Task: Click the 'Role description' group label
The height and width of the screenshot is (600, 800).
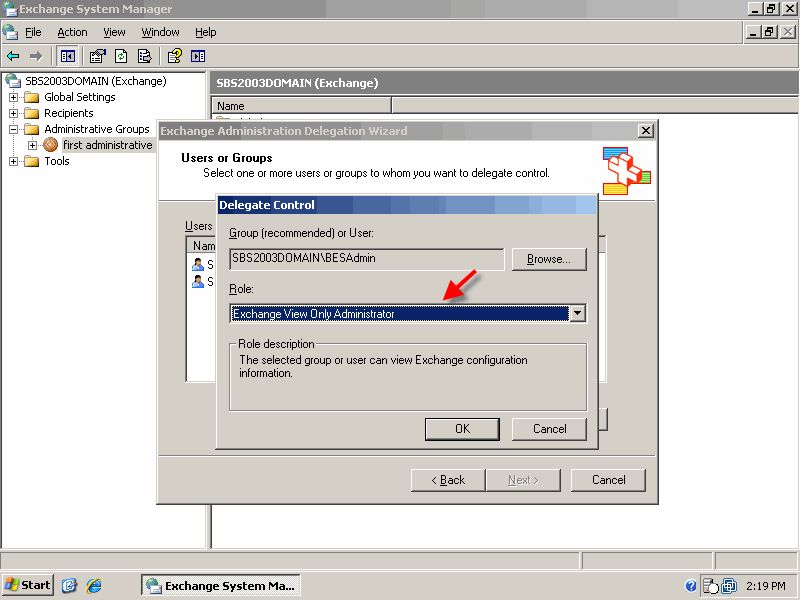Action: [x=276, y=344]
